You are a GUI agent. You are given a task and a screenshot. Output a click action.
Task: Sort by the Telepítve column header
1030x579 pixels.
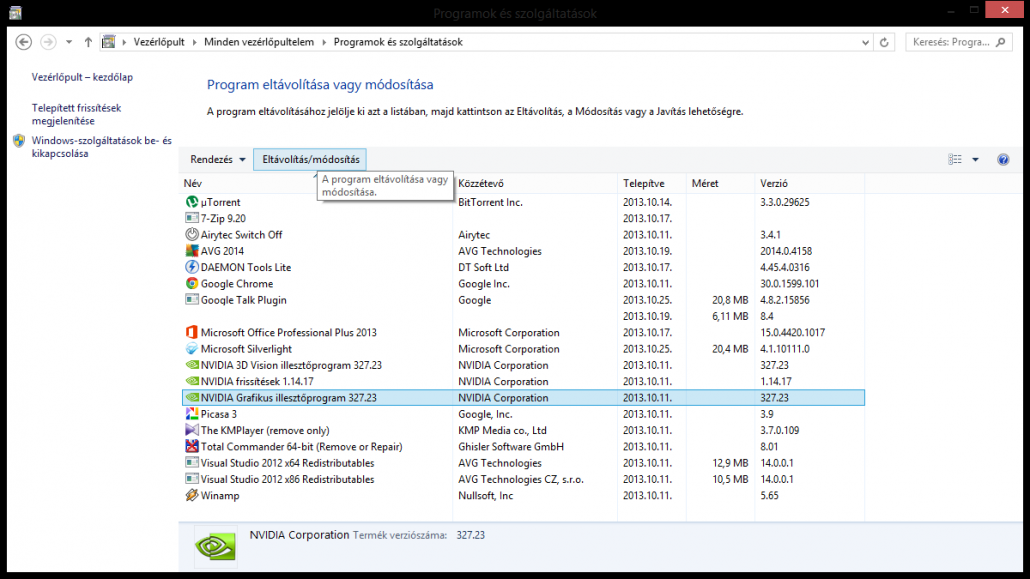click(x=652, y=183)
